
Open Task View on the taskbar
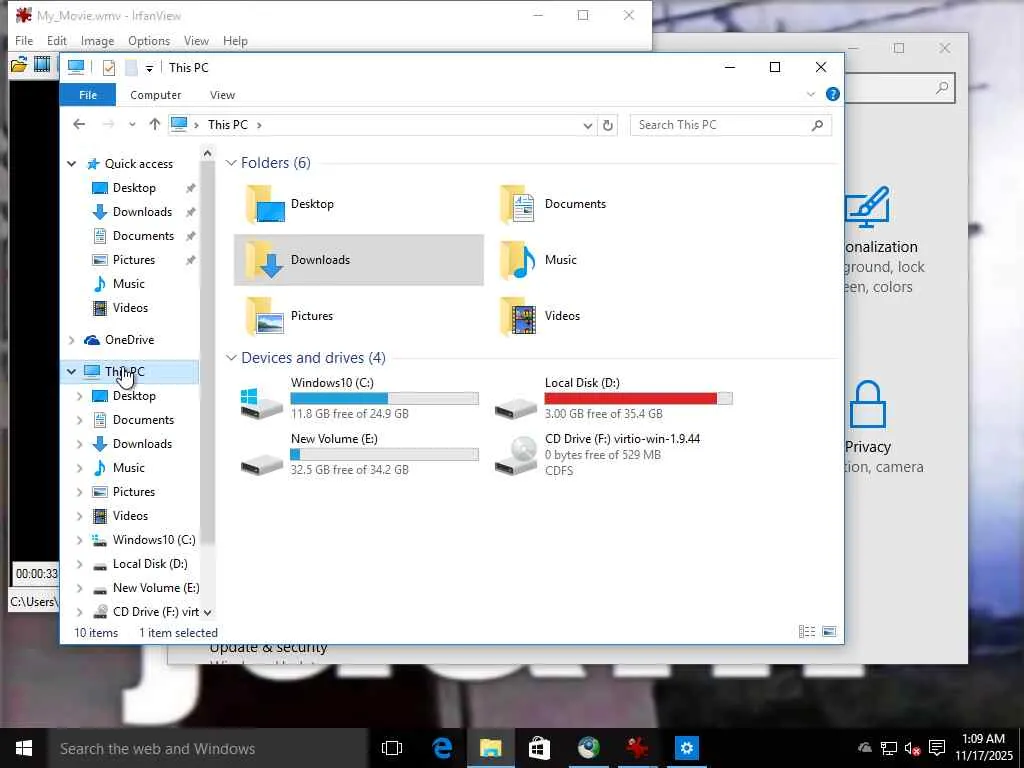(x=392, y=748)
